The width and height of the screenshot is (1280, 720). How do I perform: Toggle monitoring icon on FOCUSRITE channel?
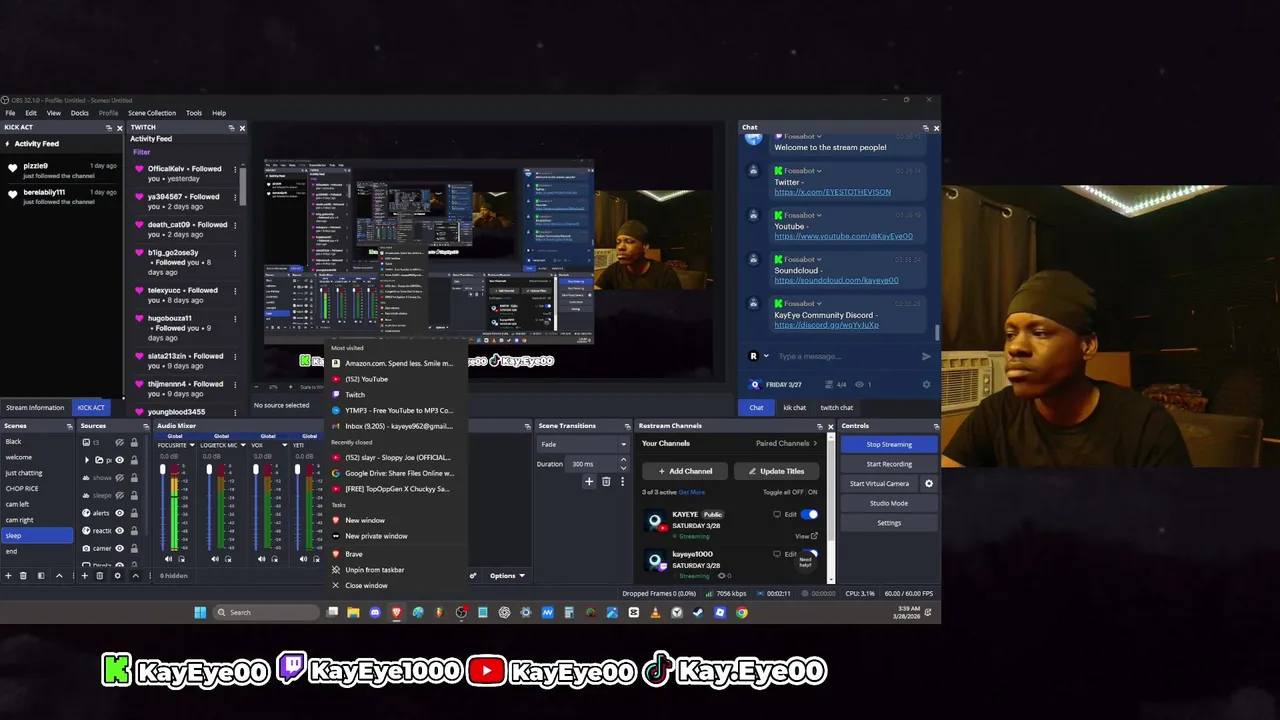point(180,559)
